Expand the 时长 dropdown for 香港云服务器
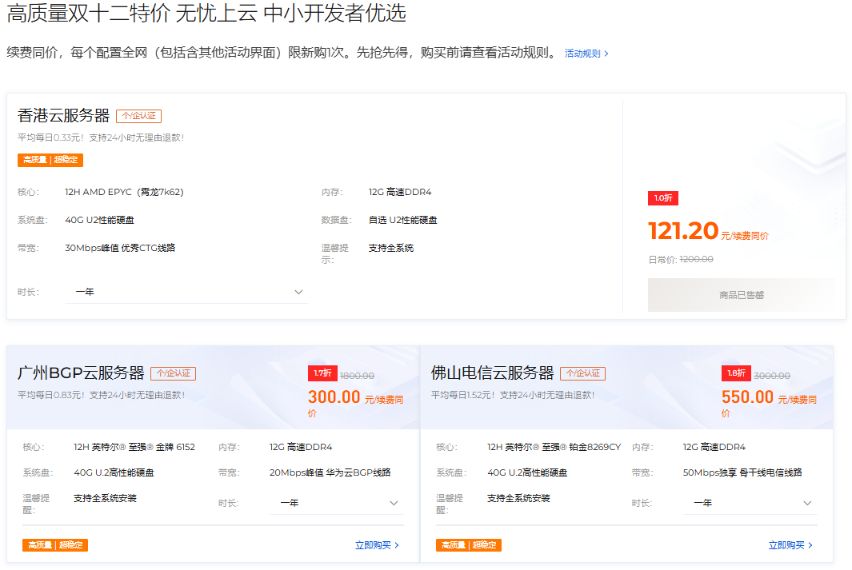The image size is (852, 570). 186,292
